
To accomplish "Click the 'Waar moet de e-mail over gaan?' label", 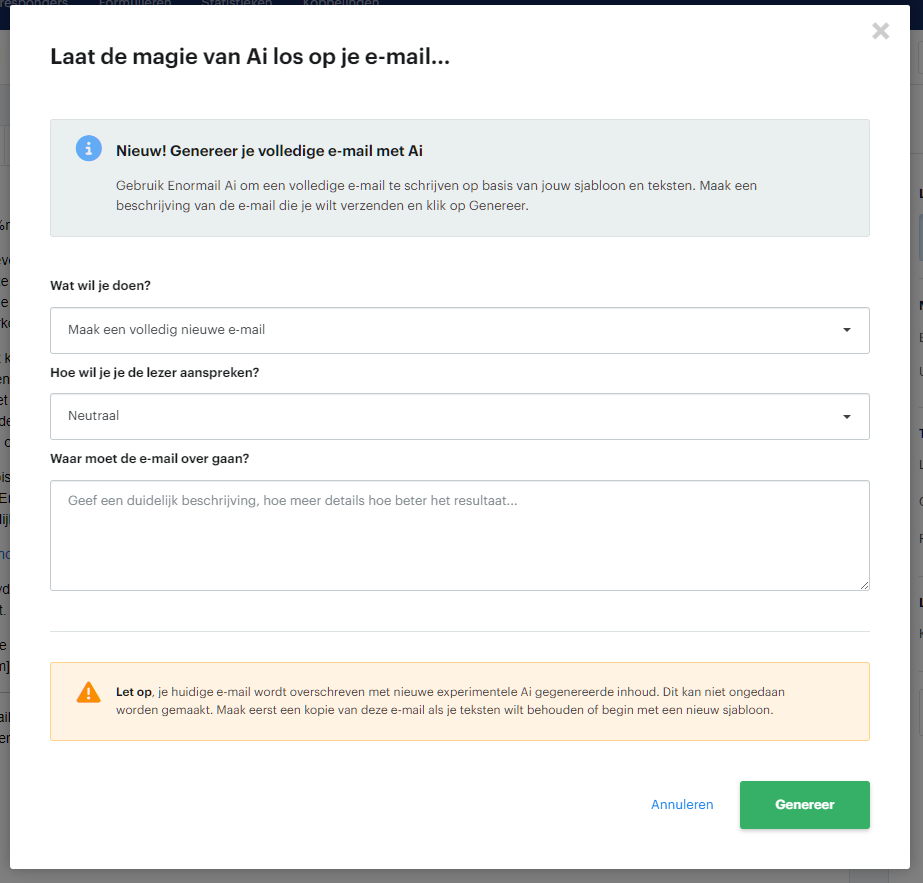I will (150, 459).
